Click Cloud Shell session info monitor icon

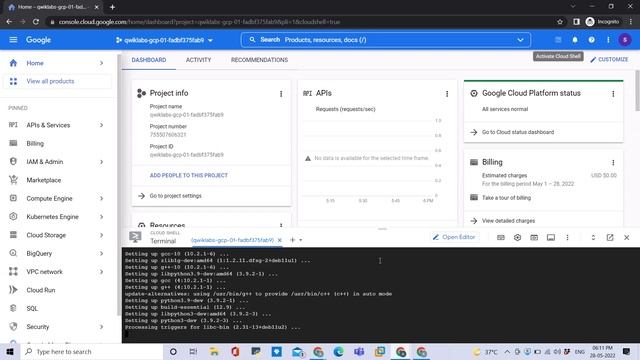tap(551, 237)
